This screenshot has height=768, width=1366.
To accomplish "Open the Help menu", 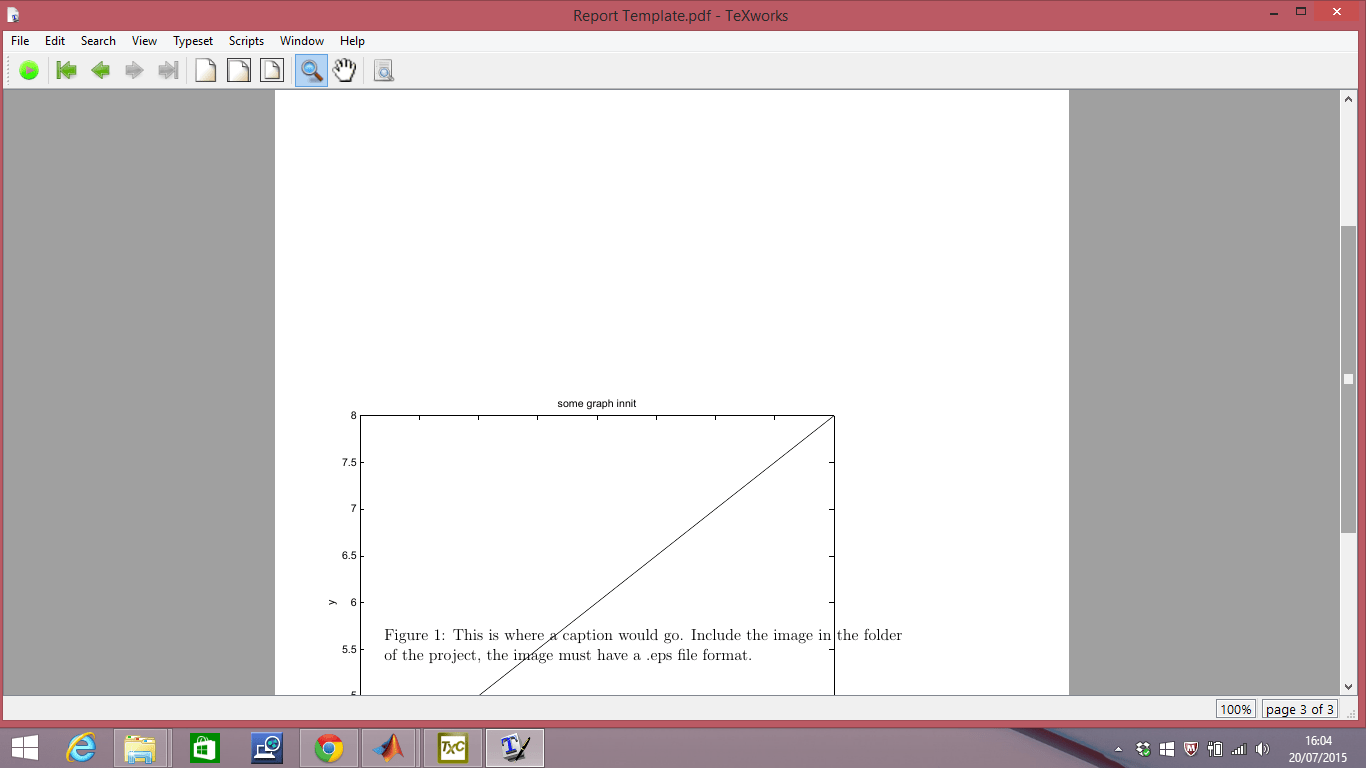I will coord(352,41).
